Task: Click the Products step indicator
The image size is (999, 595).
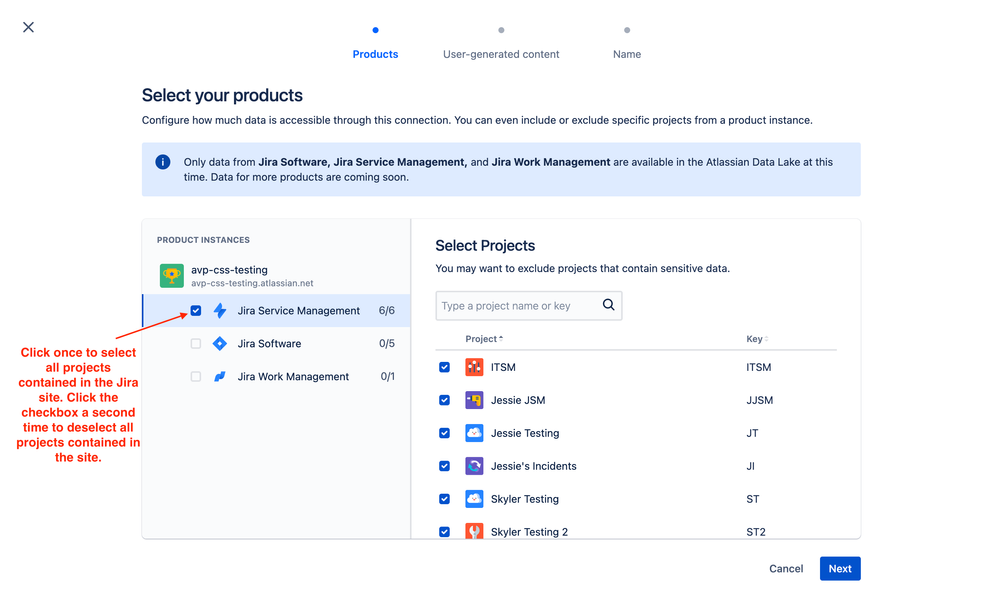Action: point(375,54)
